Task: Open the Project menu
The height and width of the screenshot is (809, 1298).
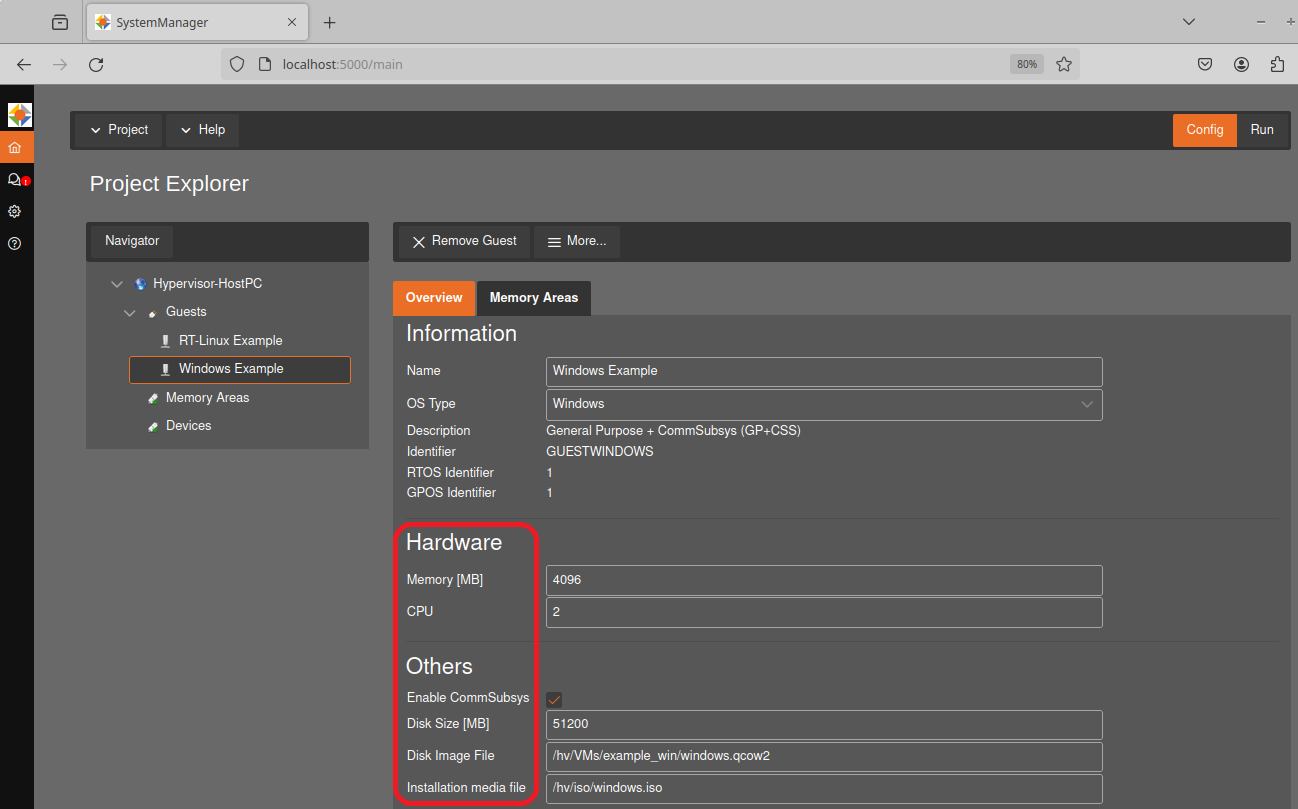Action: point(118,130)
